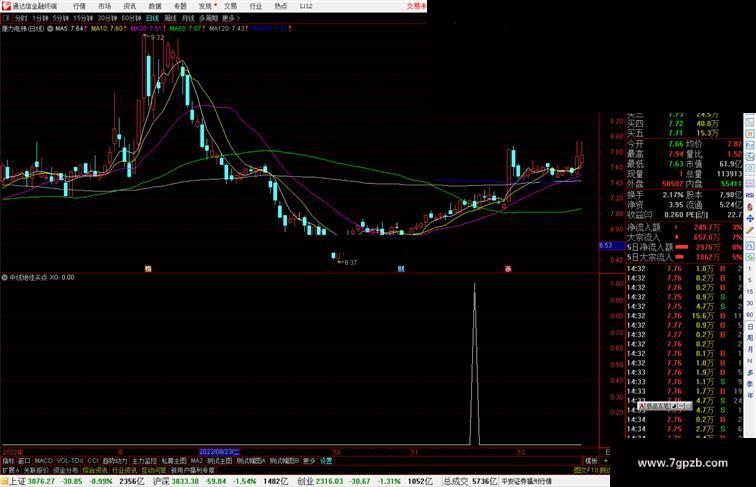Click the 指标 button in indicator bar
This screenshot has height=487, width=756.
[x=9, y=461]
